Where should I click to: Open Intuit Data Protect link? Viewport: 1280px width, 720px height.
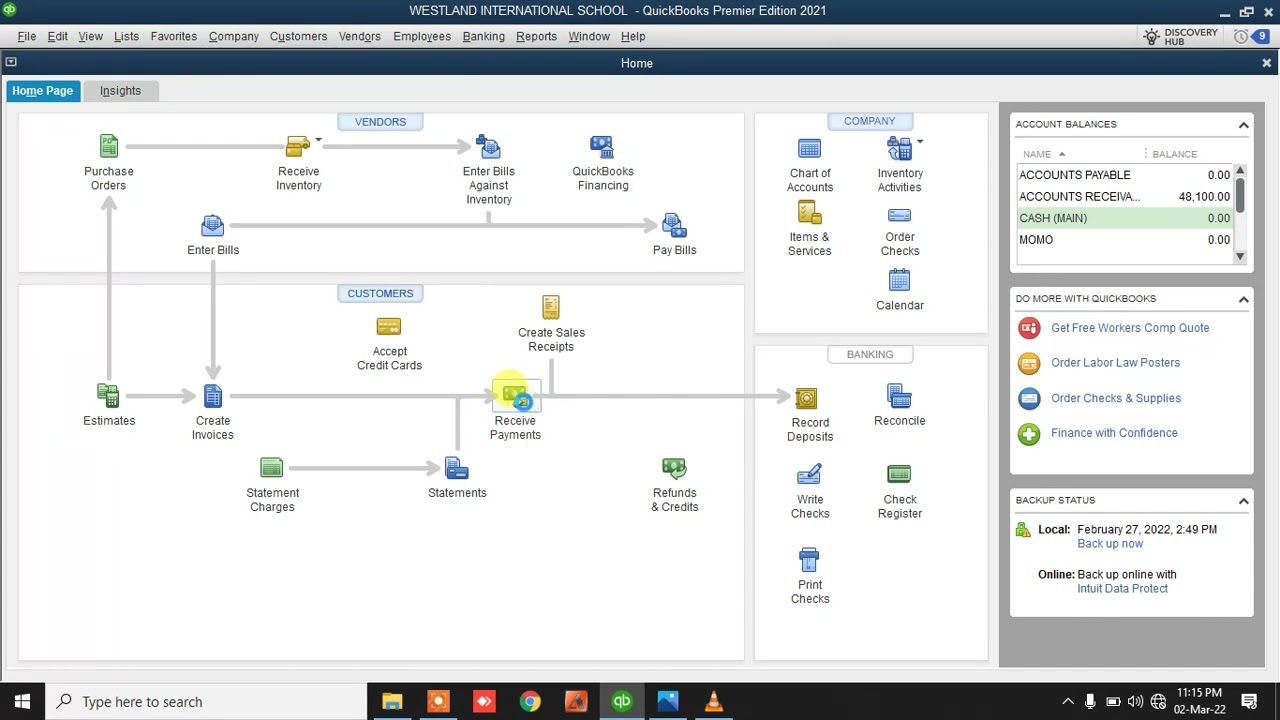(x=1122, y=589)
